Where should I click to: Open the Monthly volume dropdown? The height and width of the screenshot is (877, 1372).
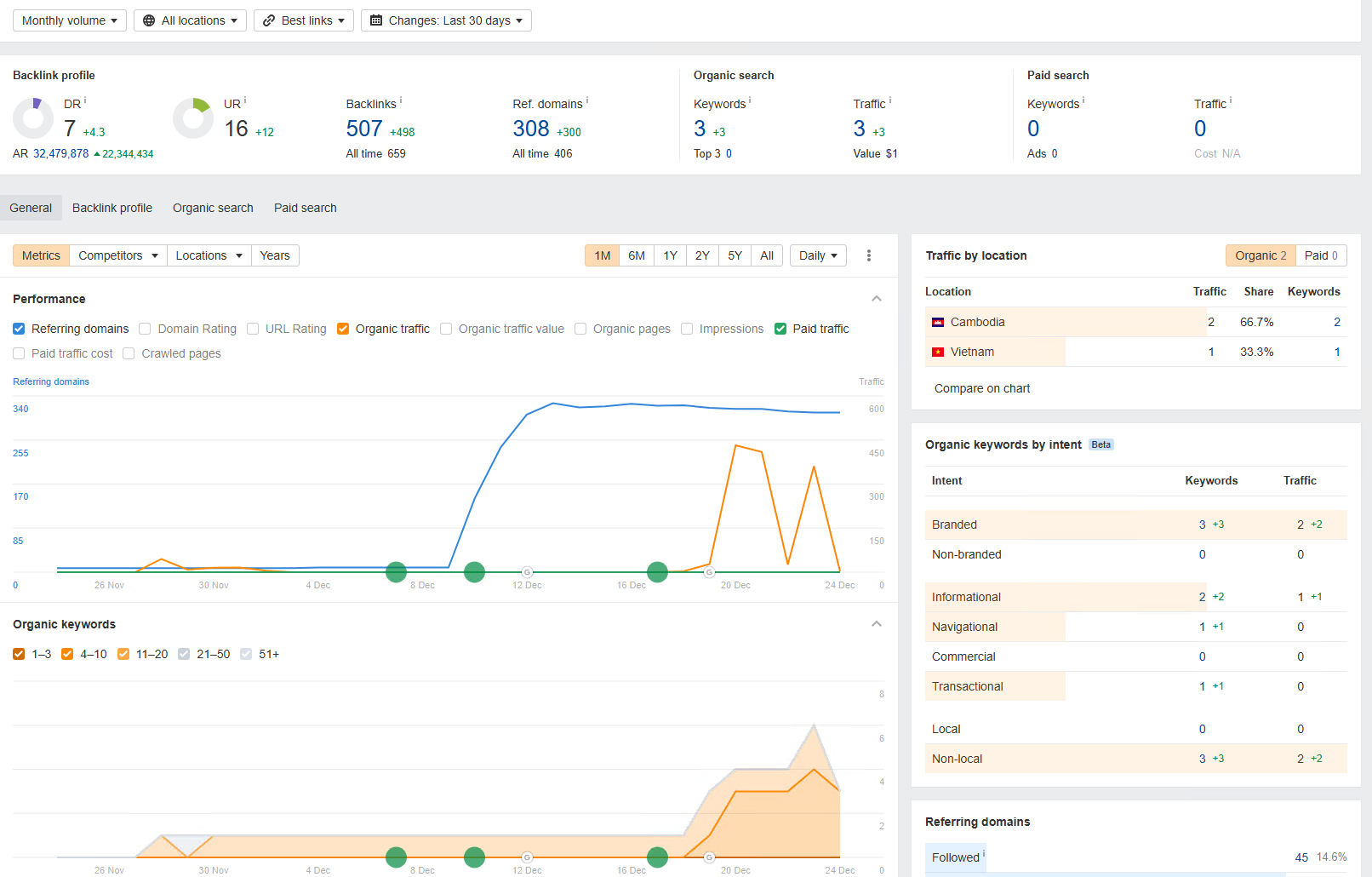pos(70,20)
